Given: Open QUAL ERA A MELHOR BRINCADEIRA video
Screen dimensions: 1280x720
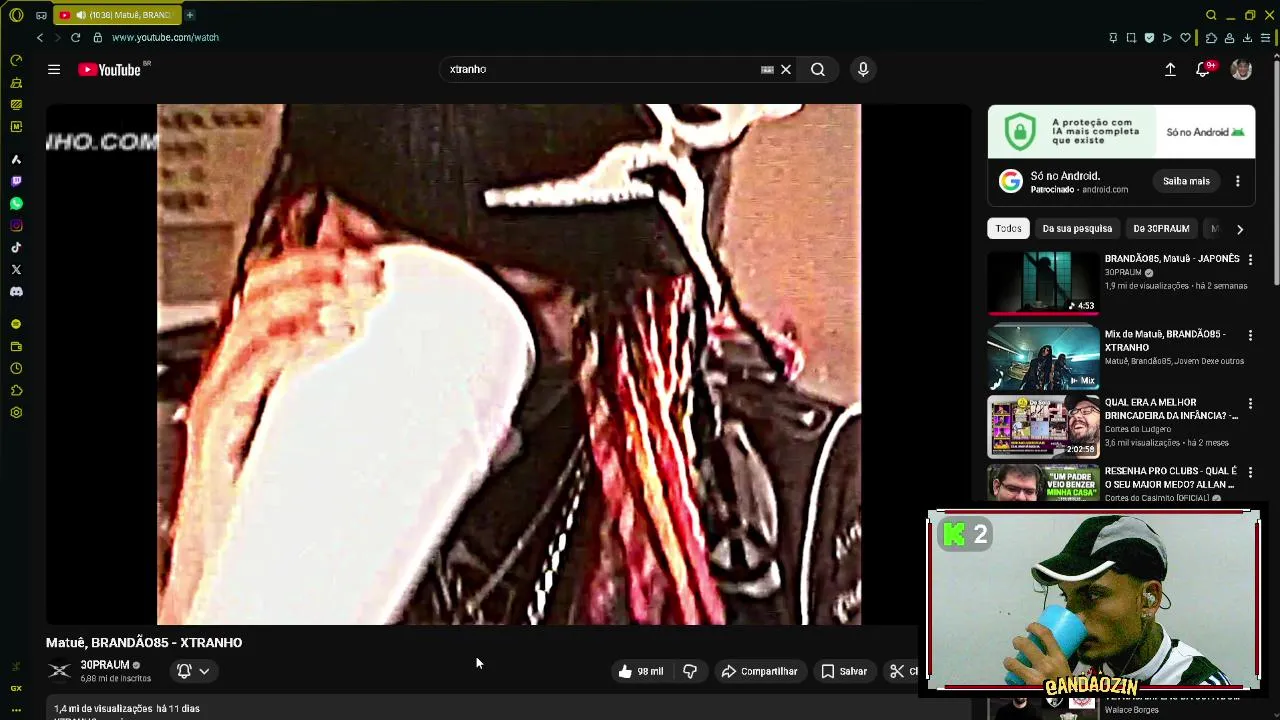Looking at the screenshot, I should pyautogui.click(x=1043, y=426).
